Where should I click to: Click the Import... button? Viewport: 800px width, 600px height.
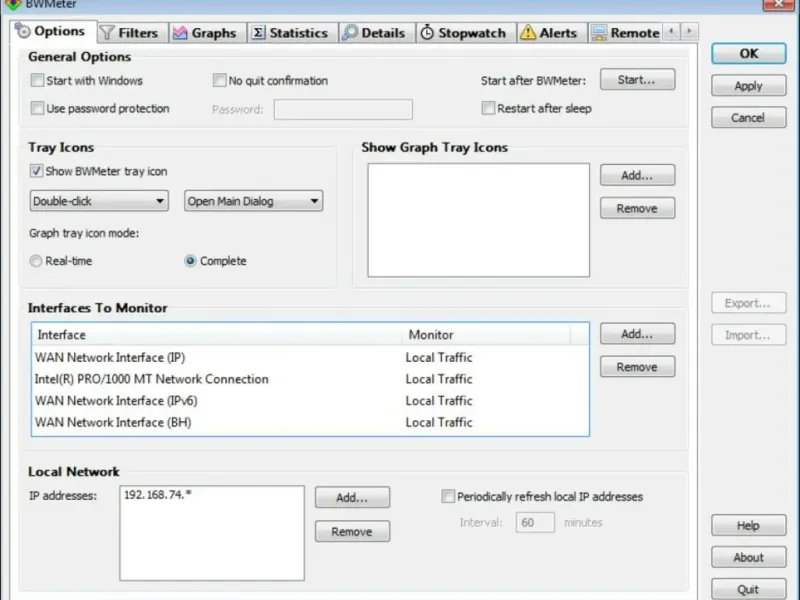tap(748, 335)
